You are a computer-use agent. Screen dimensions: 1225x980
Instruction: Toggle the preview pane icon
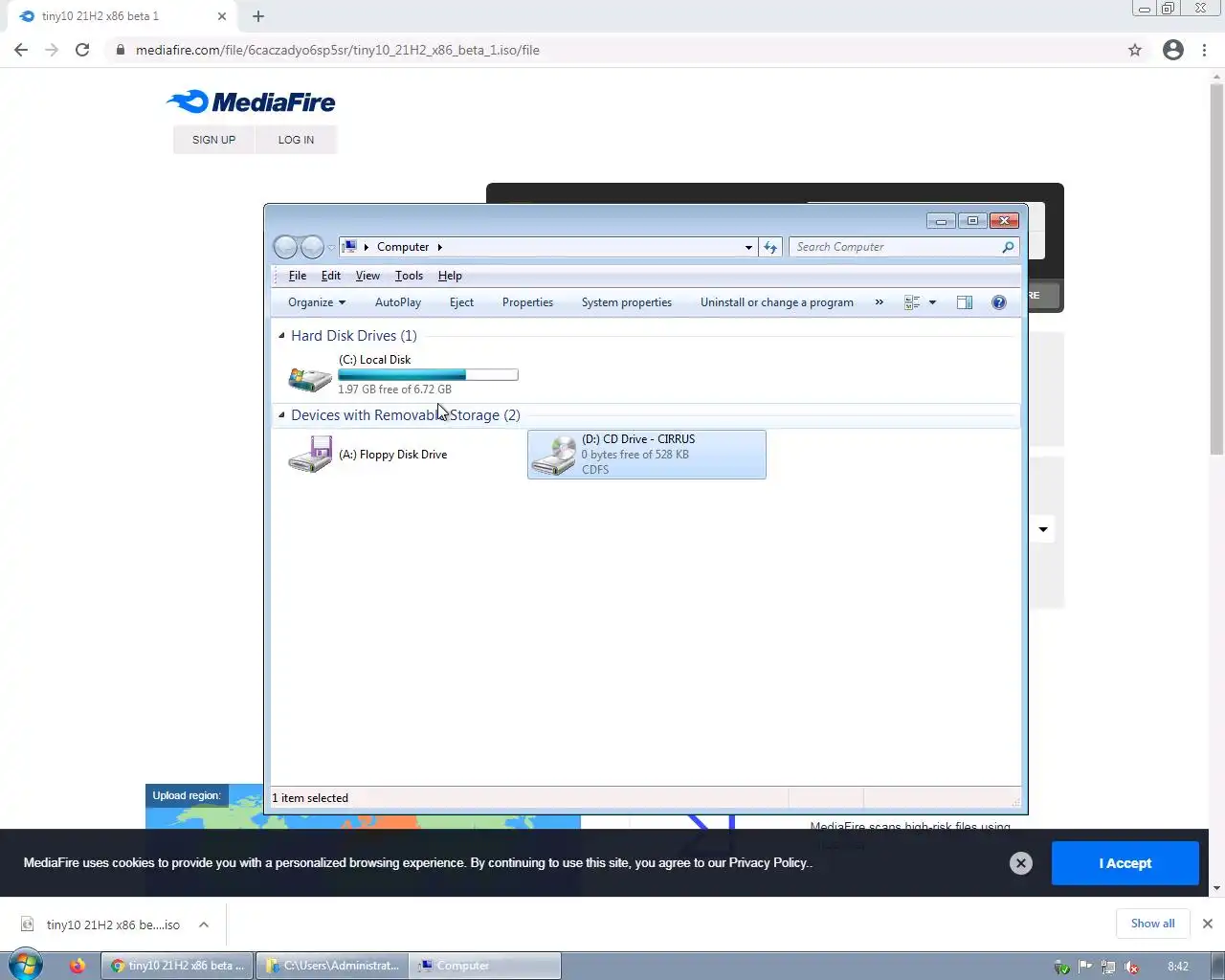[965, 302]
